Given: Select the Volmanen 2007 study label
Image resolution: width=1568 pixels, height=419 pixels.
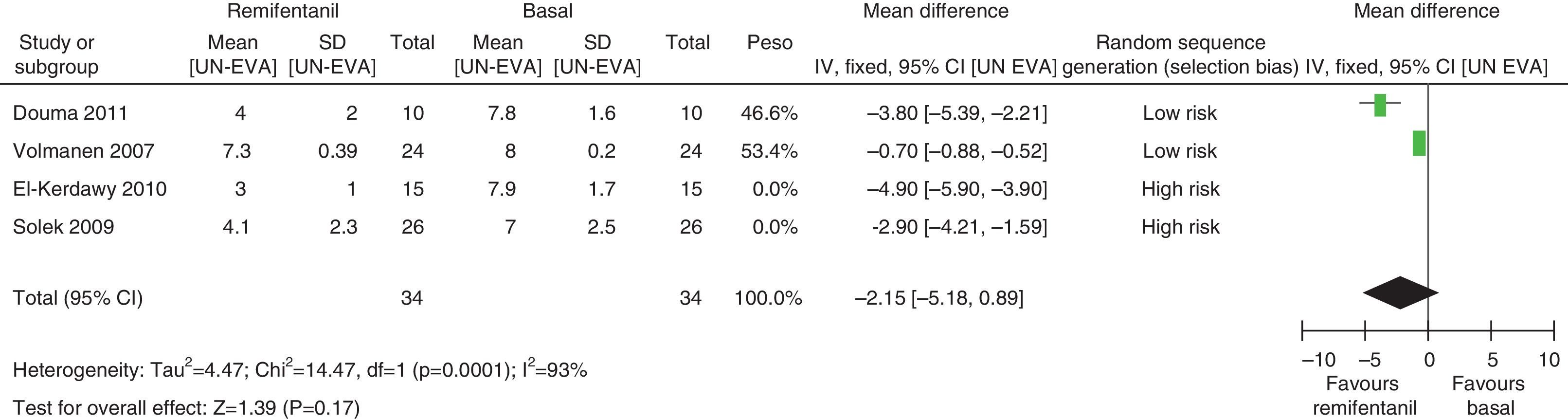Looking at the screenshot, I should point(83,151).
